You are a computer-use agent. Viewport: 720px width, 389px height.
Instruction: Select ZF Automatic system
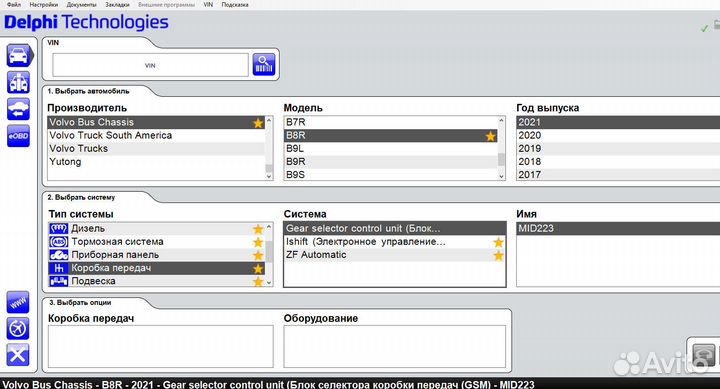click(x=395, y=255)
